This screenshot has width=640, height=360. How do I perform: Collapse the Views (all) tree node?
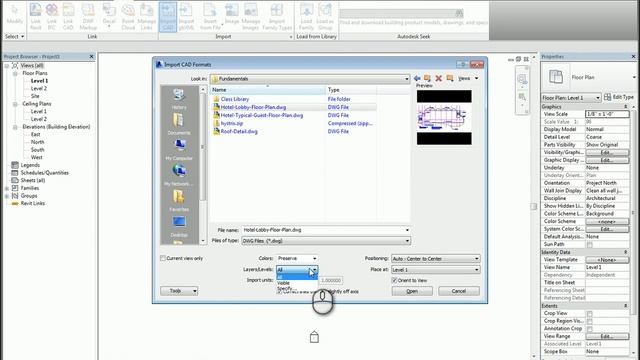click(x=7, y=66)
